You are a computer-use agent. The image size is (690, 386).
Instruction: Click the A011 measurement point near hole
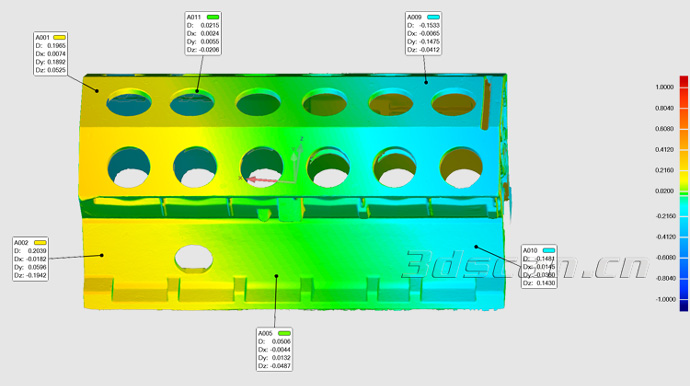(197, 91)
